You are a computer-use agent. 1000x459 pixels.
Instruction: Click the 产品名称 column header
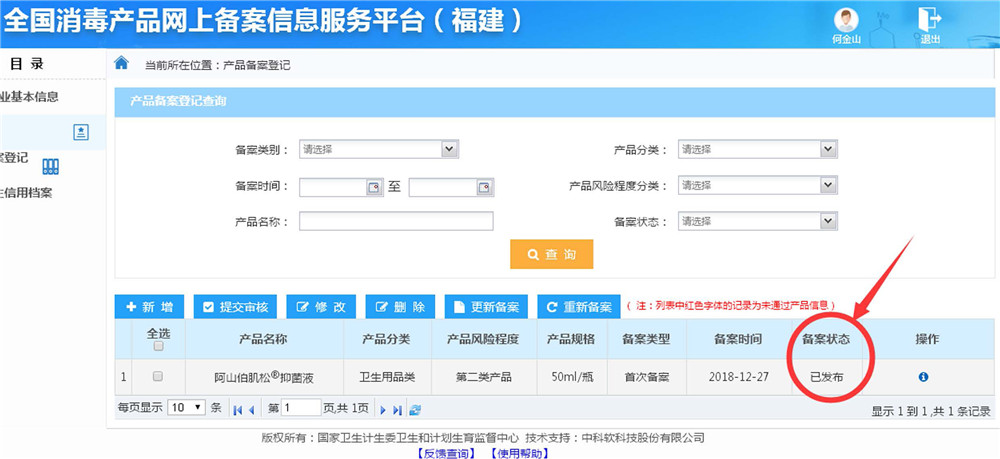point(263,339)
